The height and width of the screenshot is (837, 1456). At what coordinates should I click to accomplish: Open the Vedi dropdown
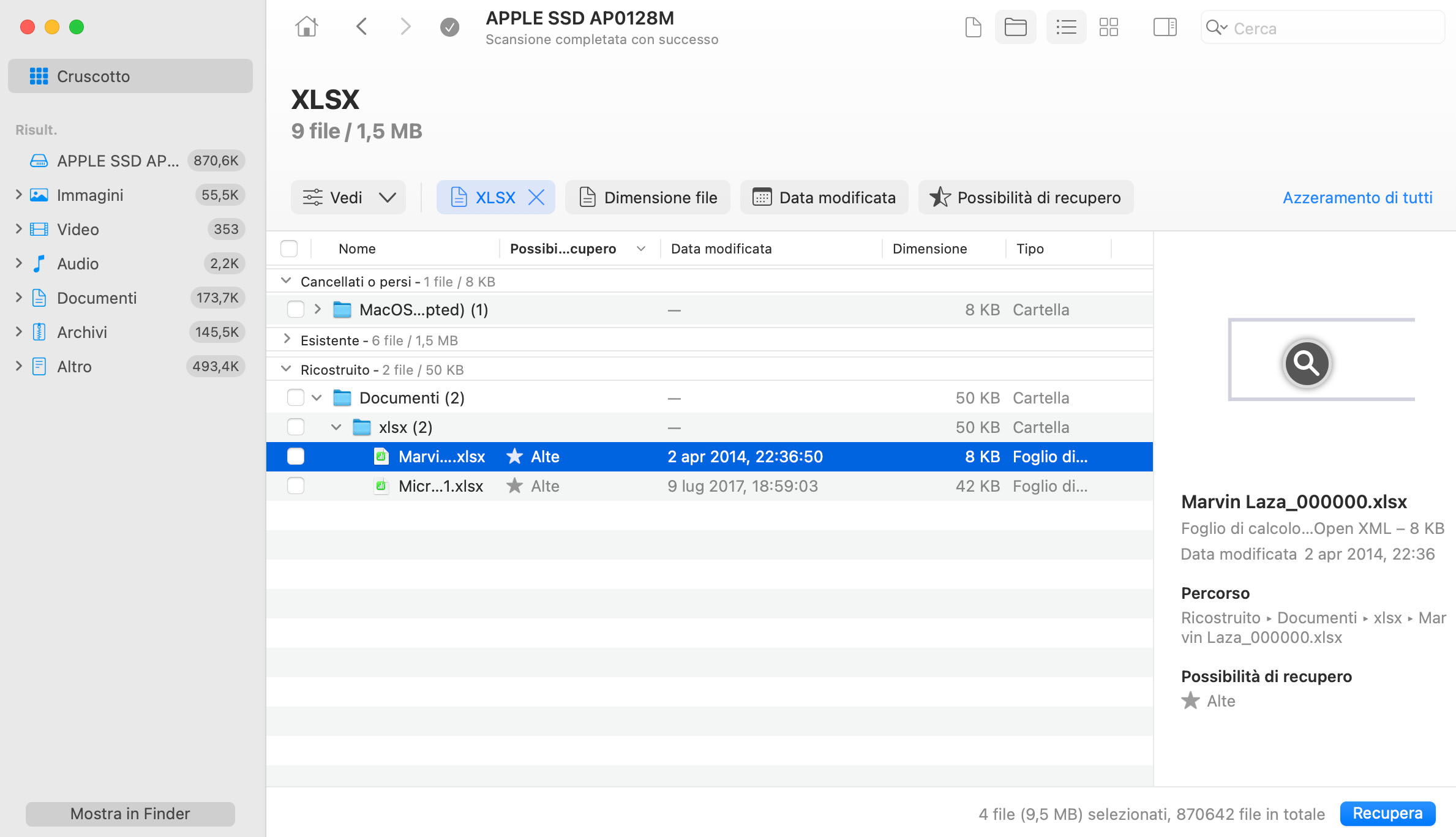(x=348, y=197)
